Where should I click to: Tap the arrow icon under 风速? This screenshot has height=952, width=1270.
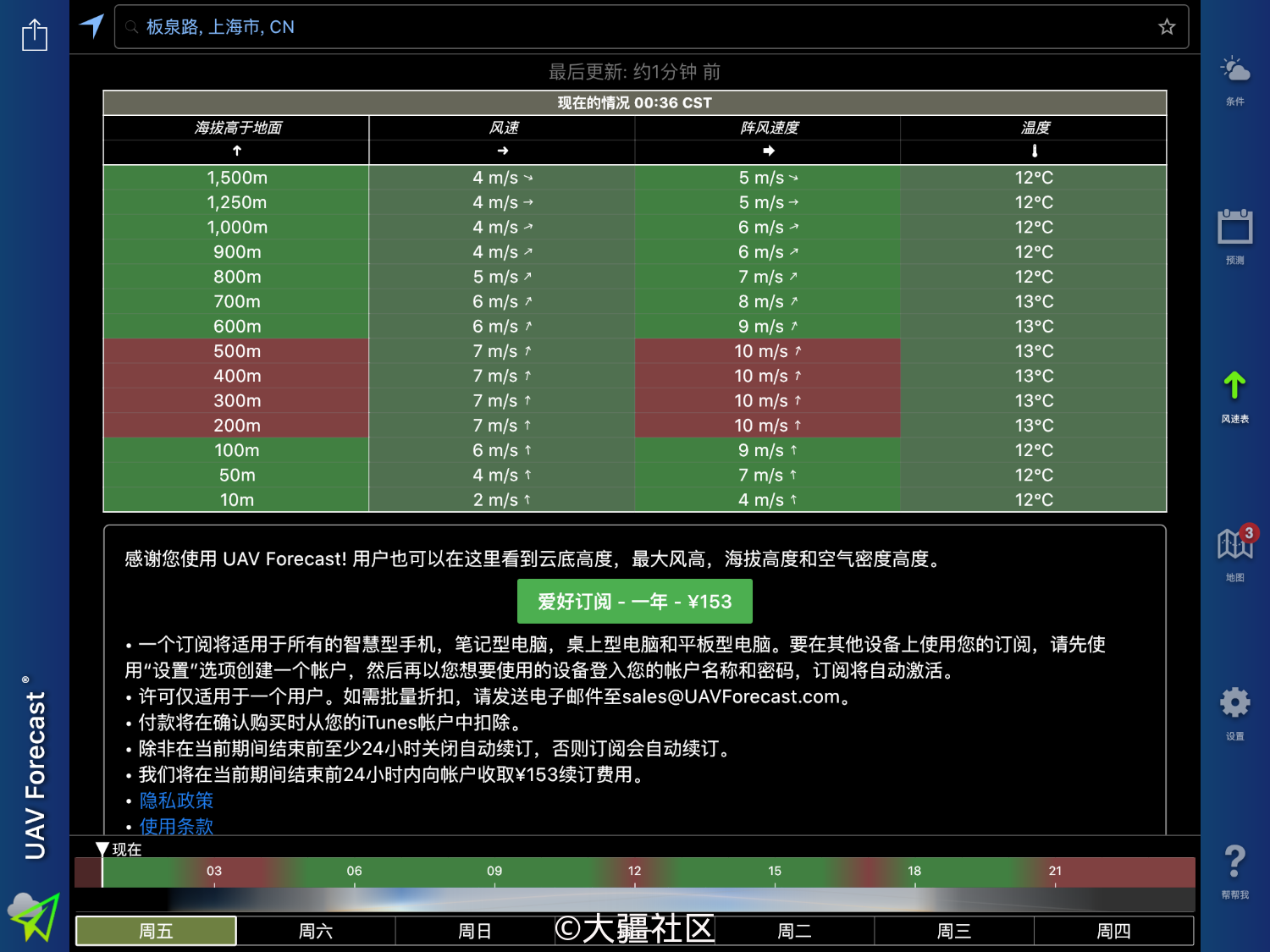pos(503,151)
